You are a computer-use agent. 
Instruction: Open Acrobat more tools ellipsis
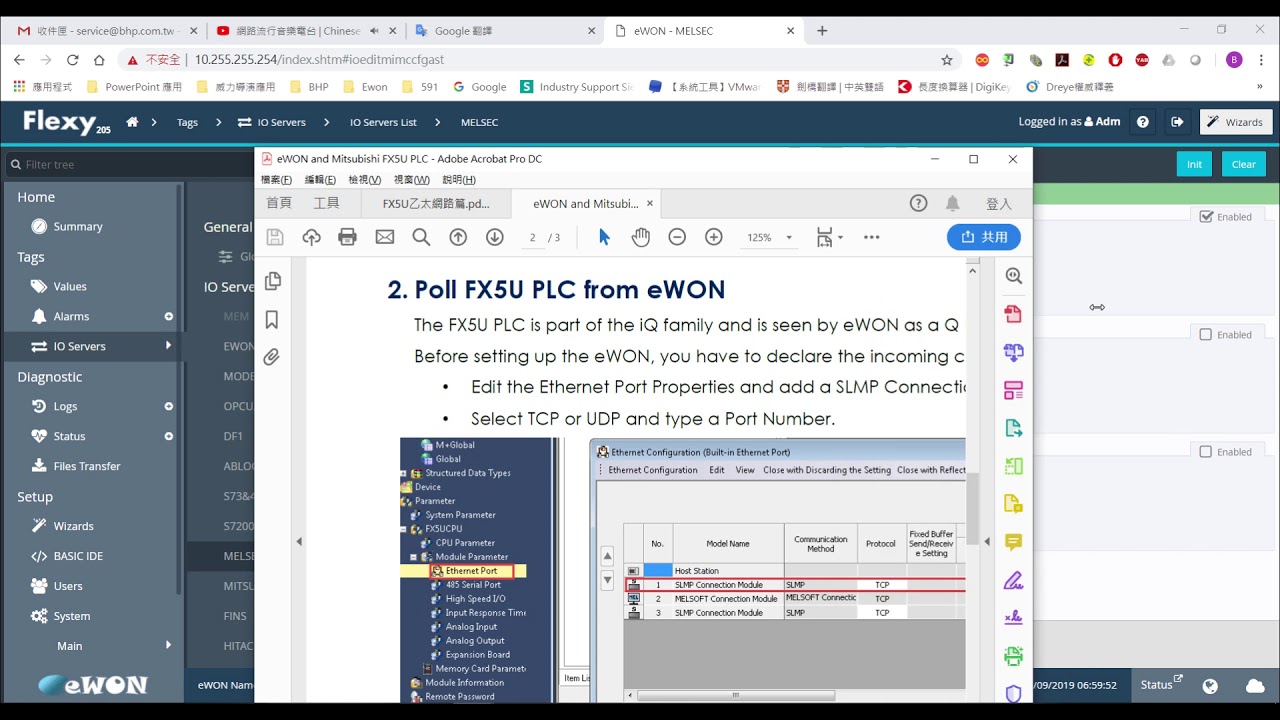(x=871, y=237)
